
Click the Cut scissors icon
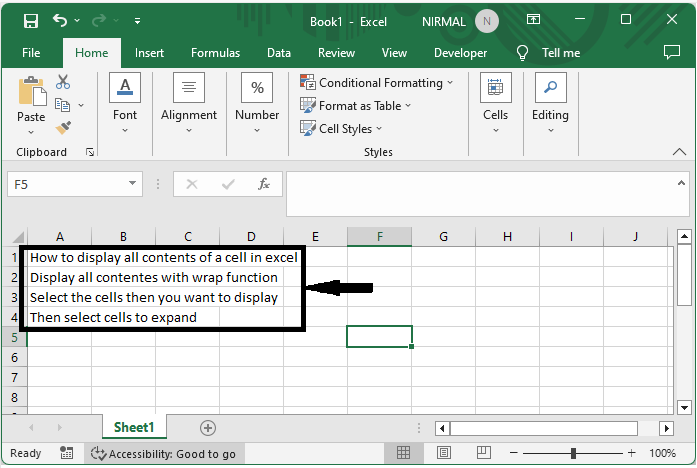[63, 82]
